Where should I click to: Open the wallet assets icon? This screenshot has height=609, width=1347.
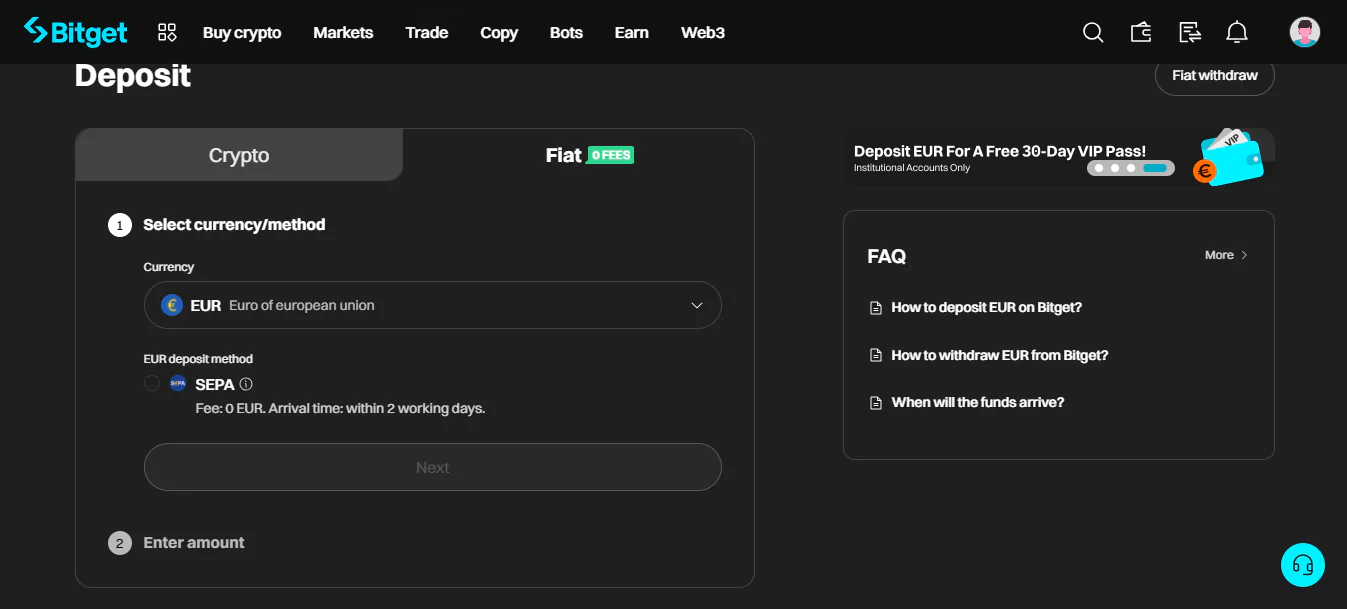(x=1141, y=33)
